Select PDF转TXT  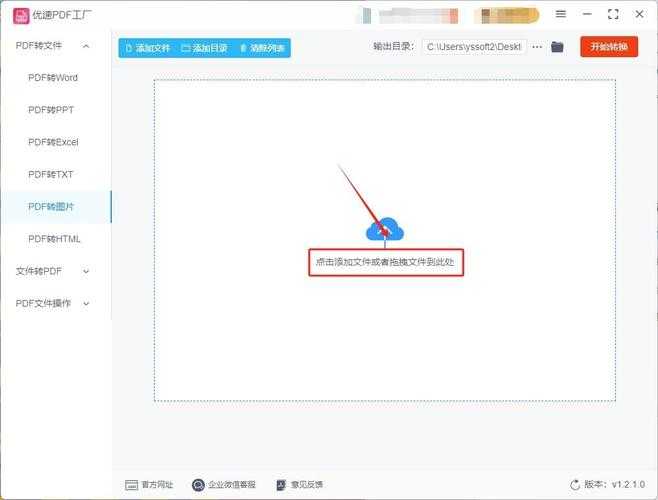pyautogui.click(x=50, y=174)
